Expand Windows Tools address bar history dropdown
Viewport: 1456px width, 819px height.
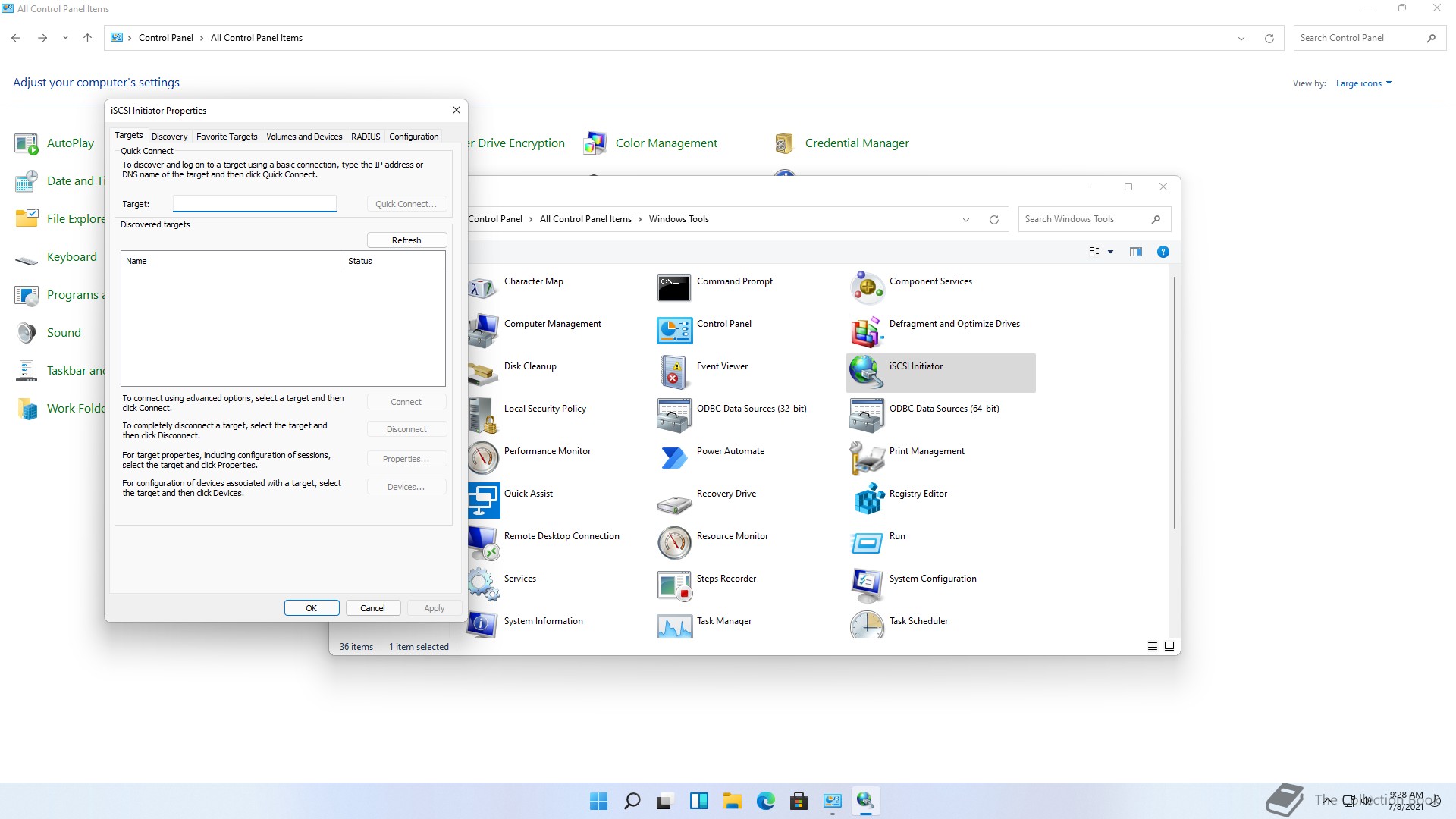pos(966,219)
